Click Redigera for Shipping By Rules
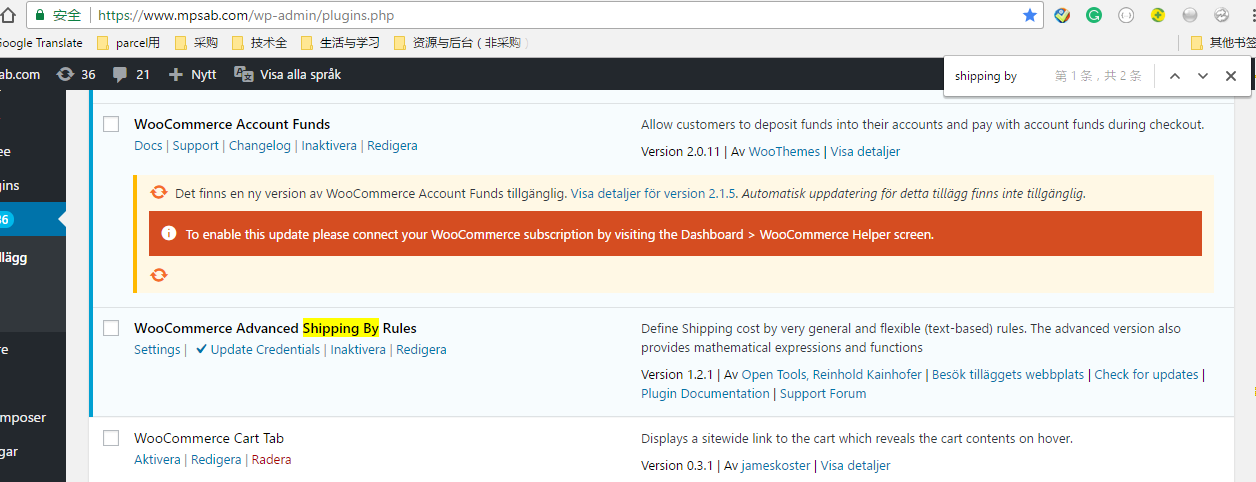This screenshot has height=482, width=1256. pos(421,350)
